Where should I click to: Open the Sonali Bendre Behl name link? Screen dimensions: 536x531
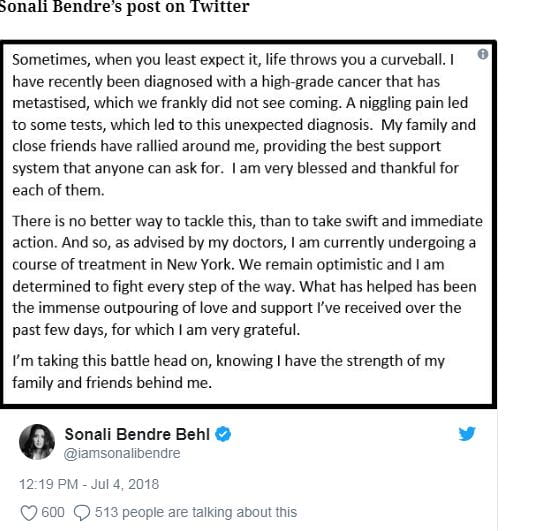pos(137,434)
